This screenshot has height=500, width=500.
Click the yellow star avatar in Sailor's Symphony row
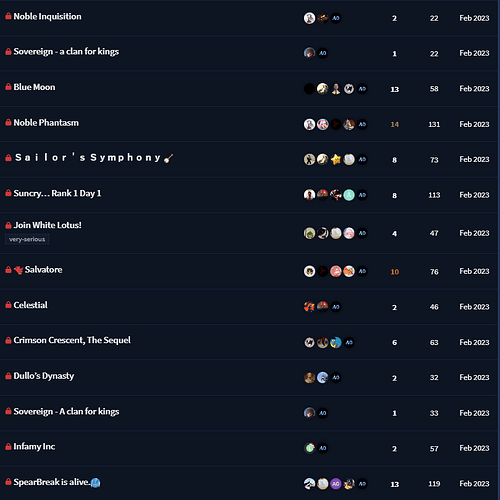tap(336, 160)
